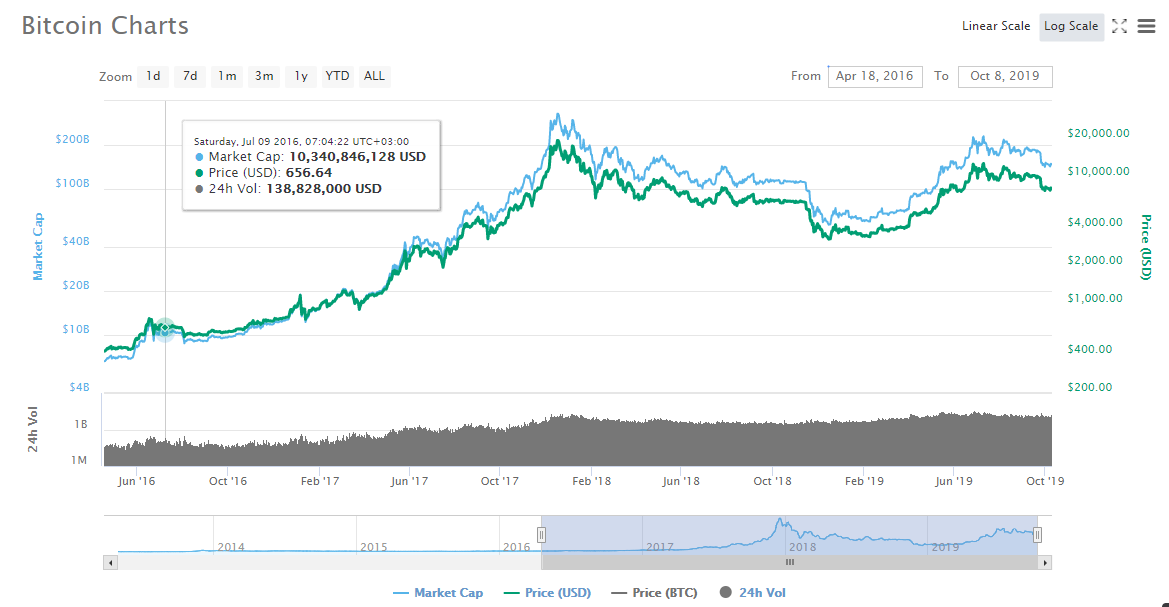Set zoom range to 7d
Image resolution: width=1169 pixels, height=607 pixels.
[190, 76]
